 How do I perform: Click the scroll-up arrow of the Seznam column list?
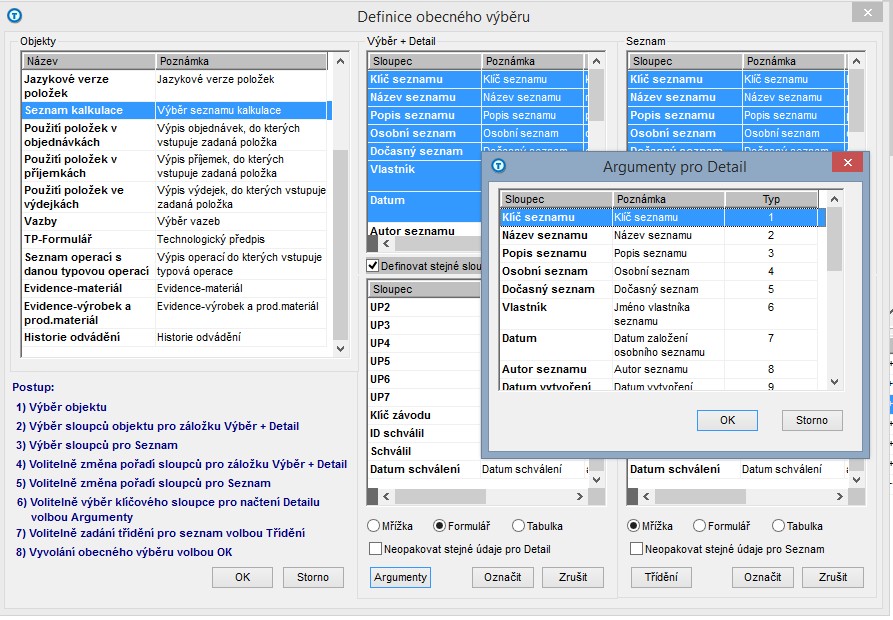(x=856, y=61)
